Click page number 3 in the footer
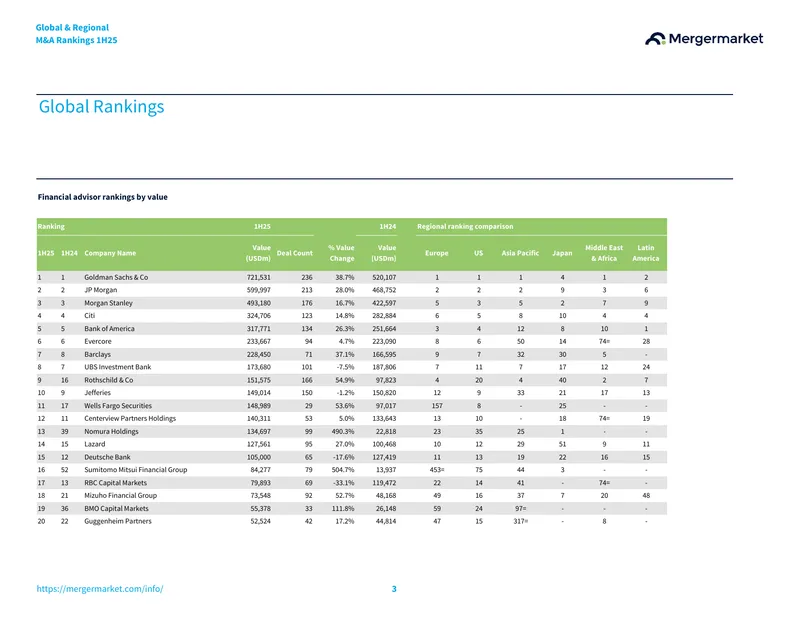This screenshot has height=618, width=800. click(394, 589)
